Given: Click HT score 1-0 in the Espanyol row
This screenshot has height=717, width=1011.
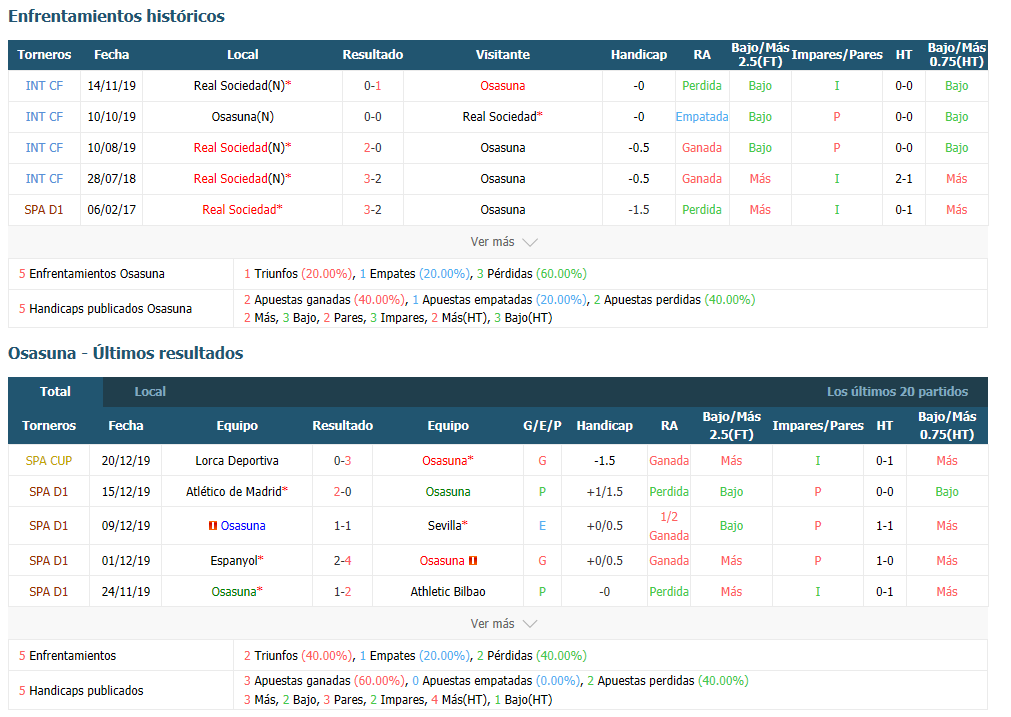Looking at the screenshot, I should pyautogui.click(x=884, y=560).
